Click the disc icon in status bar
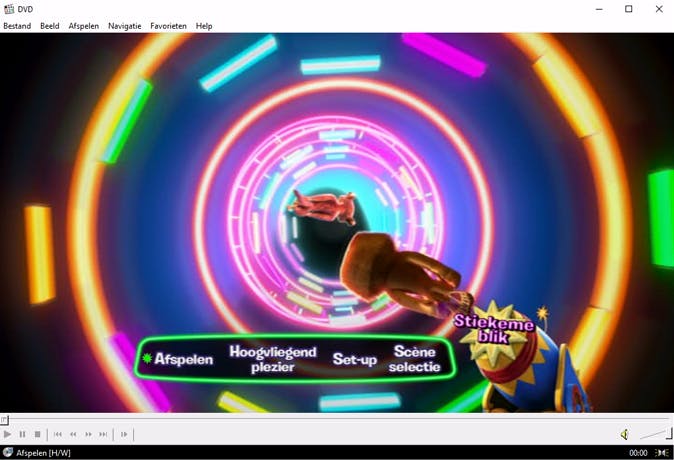Screen dimensions: 674x460 pos(8,452)
